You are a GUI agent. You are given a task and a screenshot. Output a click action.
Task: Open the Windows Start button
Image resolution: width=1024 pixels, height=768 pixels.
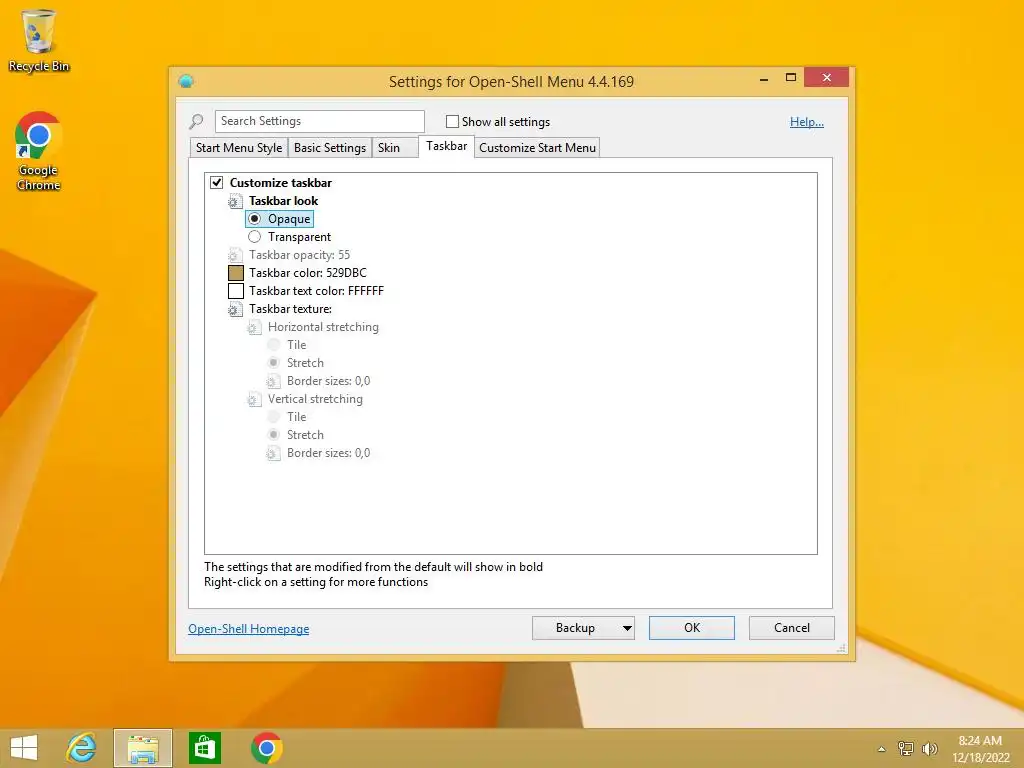pos(24,748)
